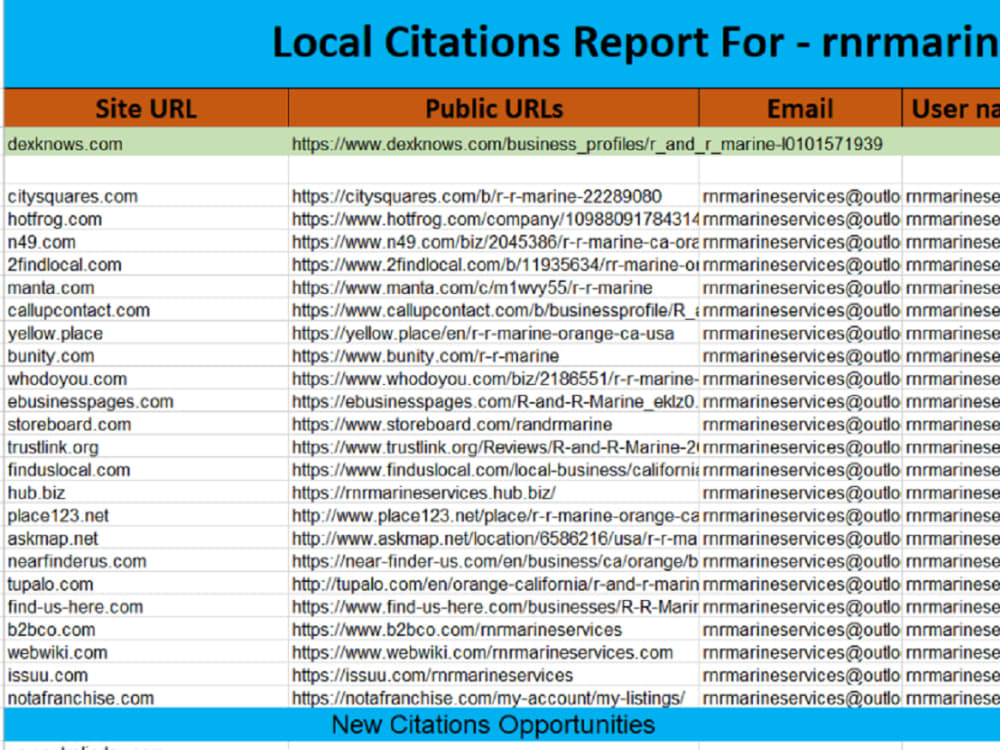Select the cell 'storeboard.com'
This screenshot has width=1000, height=750.
tap(146, 424)
